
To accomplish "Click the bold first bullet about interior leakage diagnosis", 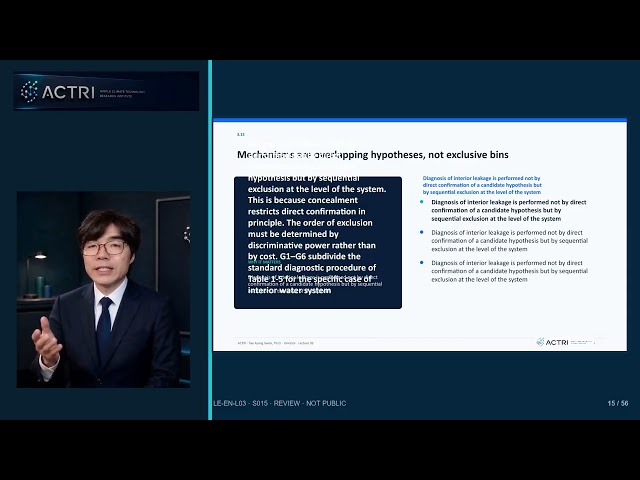I will (x=509, y=210).
